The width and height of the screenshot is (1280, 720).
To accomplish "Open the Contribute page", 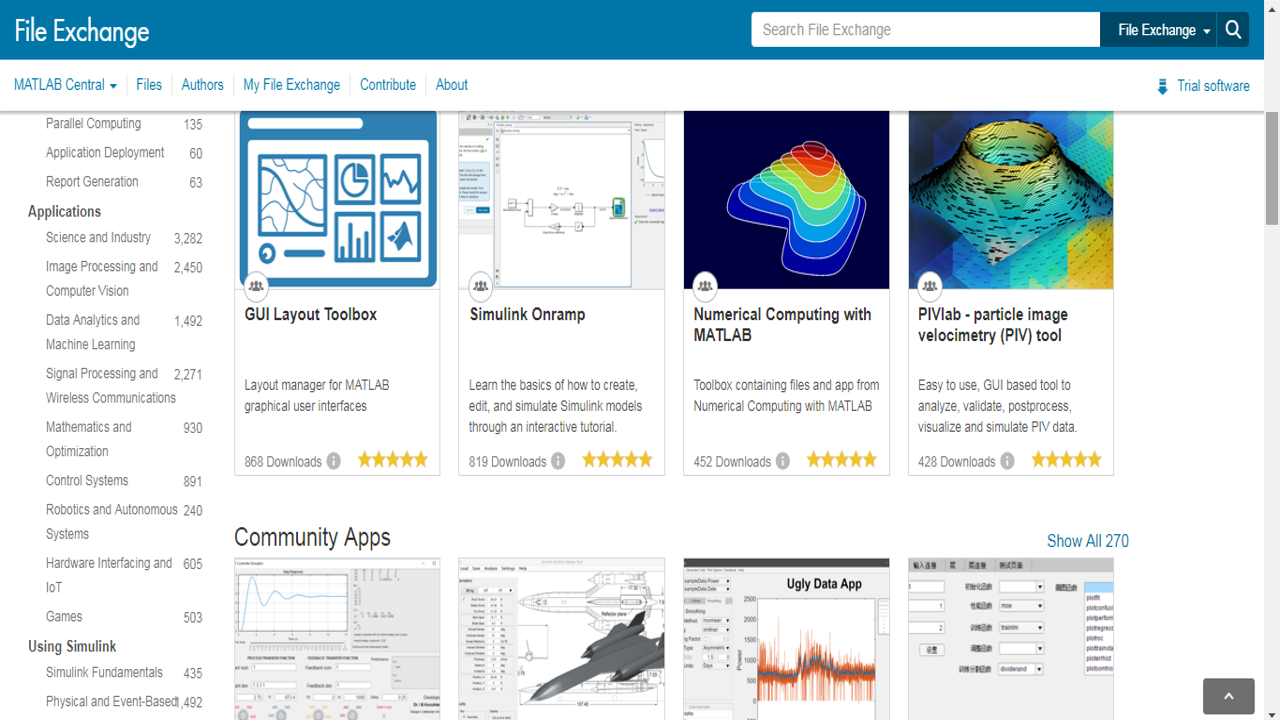I will click(388, 85).
